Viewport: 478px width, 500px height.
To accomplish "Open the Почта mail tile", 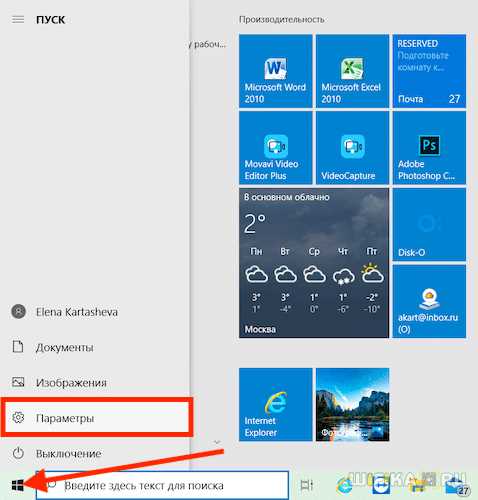I will (429, 71).
